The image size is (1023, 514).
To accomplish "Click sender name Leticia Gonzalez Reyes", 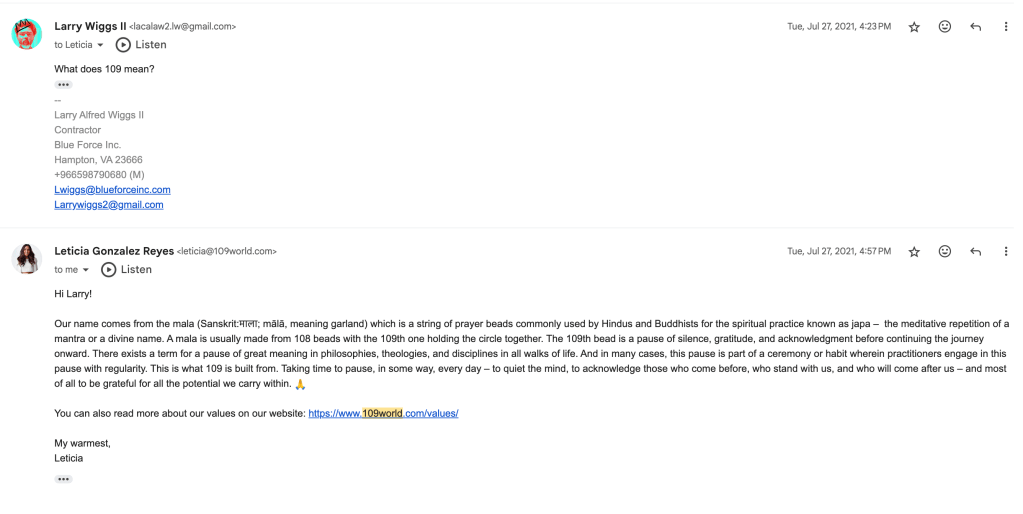I will click(x=114, y=251).
